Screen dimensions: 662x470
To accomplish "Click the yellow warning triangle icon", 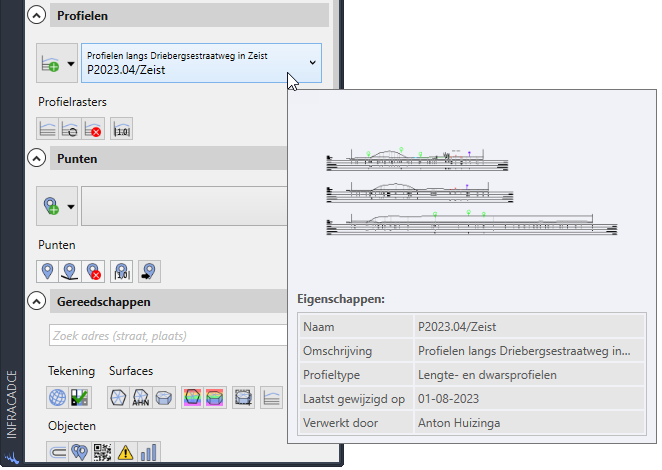I will [x=126, y=453].
